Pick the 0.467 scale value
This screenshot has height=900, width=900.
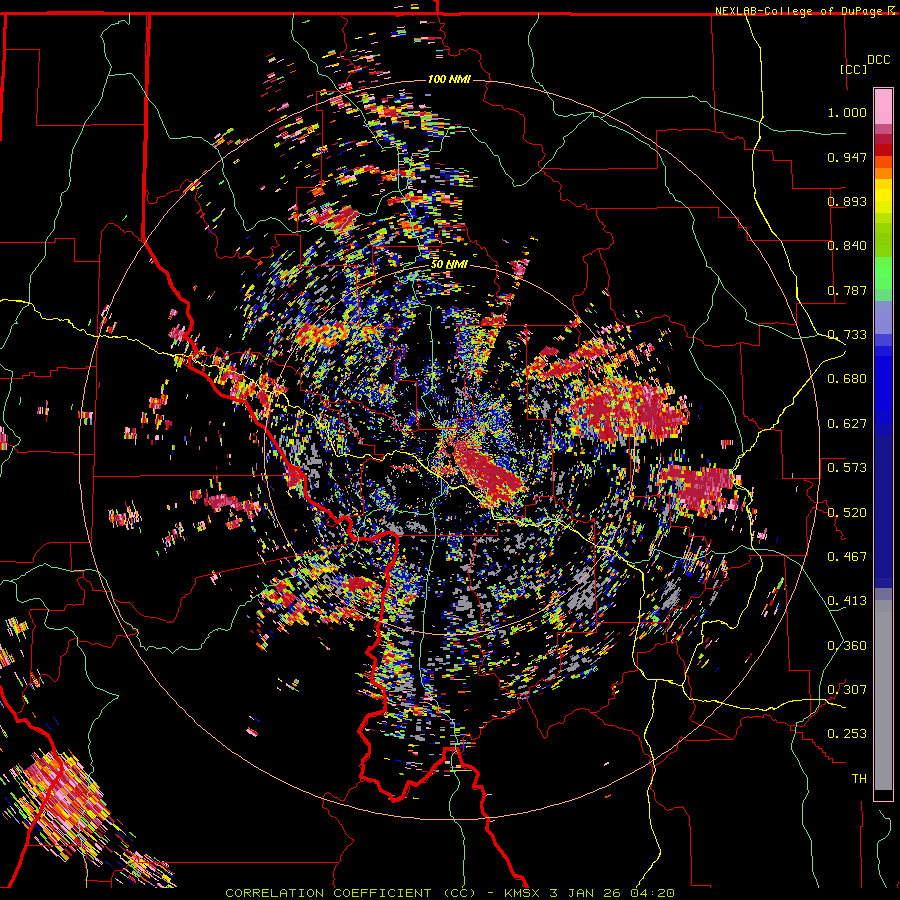click(847, 557)
